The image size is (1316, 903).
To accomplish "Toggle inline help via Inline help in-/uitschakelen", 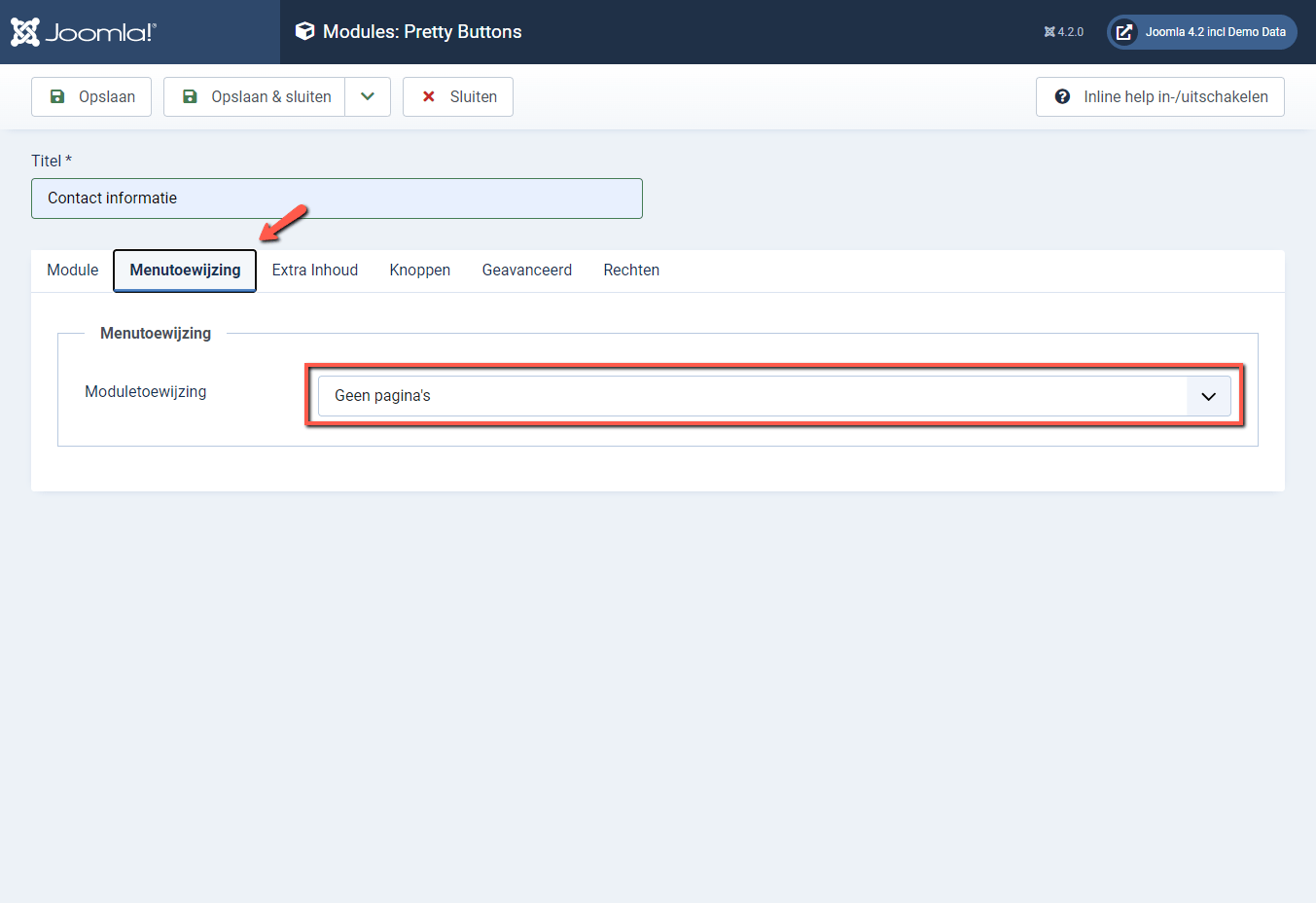I will click(x=1159, y=96).
